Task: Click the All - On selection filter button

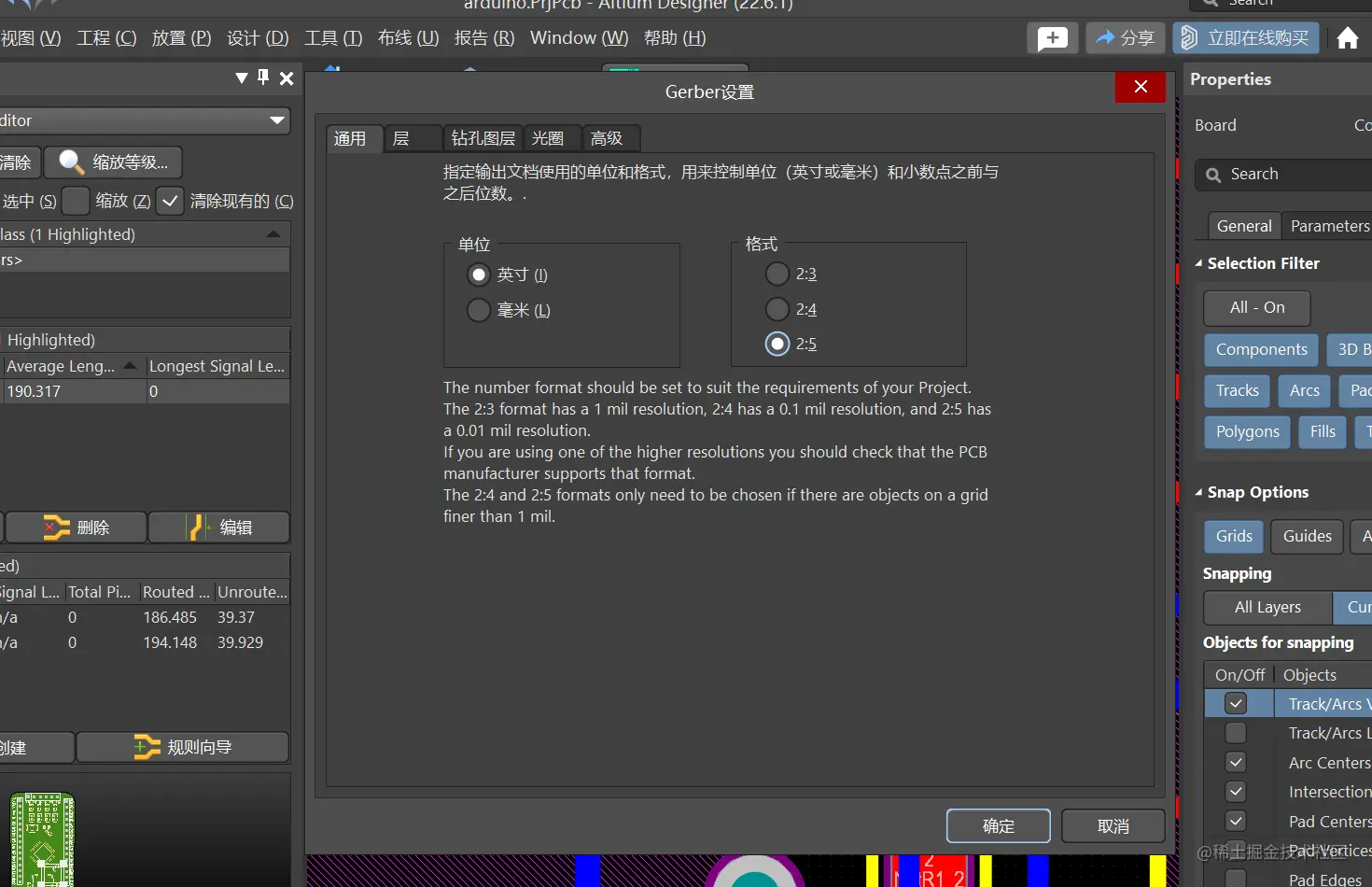Action: [1257, 307]
